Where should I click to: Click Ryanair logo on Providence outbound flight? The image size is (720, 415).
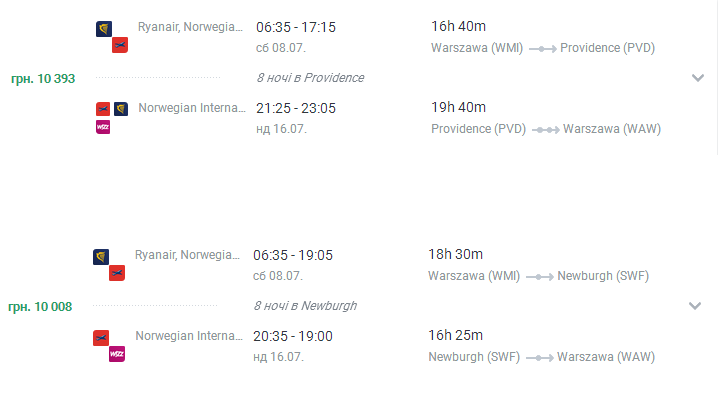pos(104,29)
